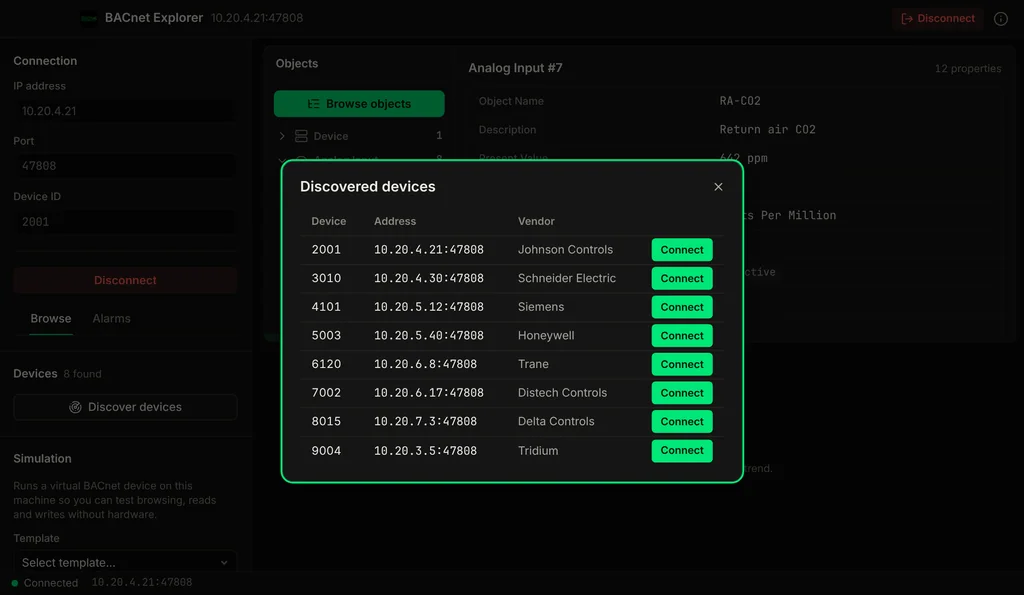Click the Return air CO2 description value
Image resolution: width=1024 pixels, height=595 pixels.
coord(767,129)
